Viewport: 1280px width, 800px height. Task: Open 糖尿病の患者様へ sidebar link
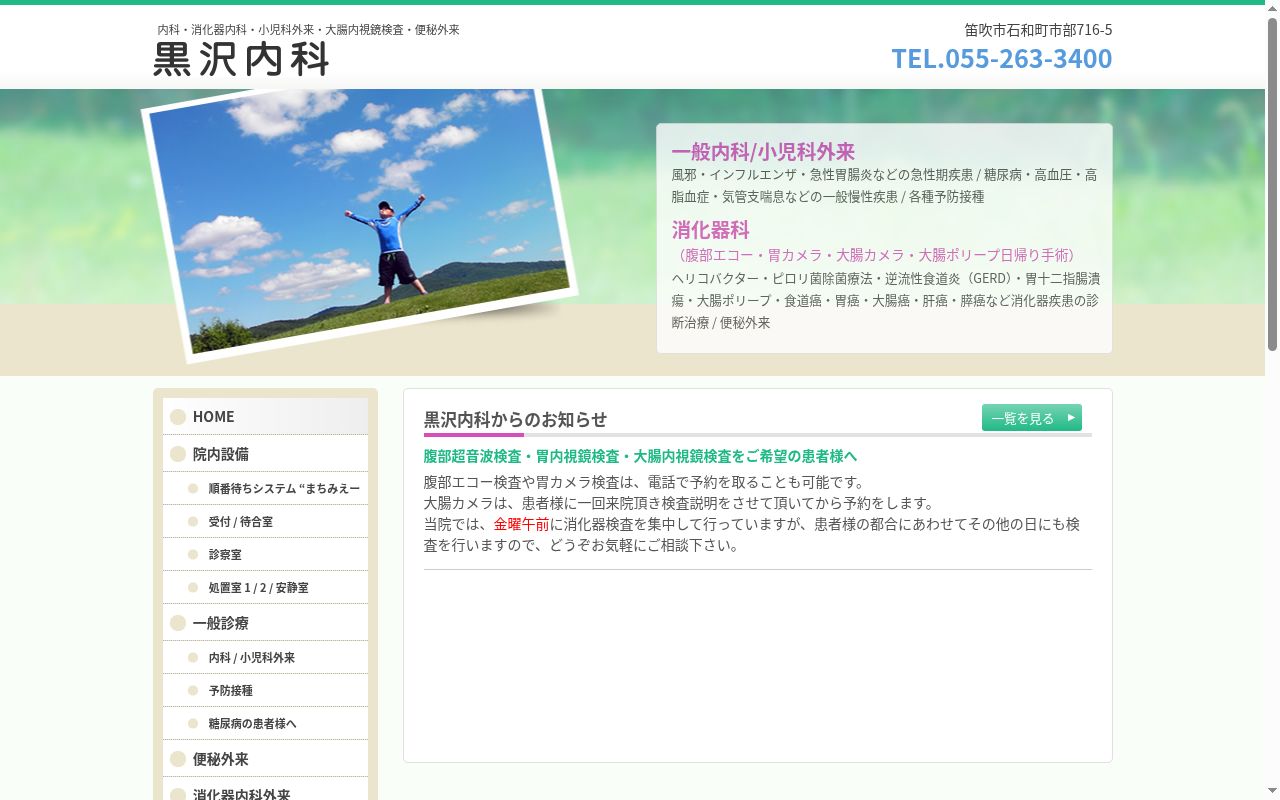click(x=265, y=723)
